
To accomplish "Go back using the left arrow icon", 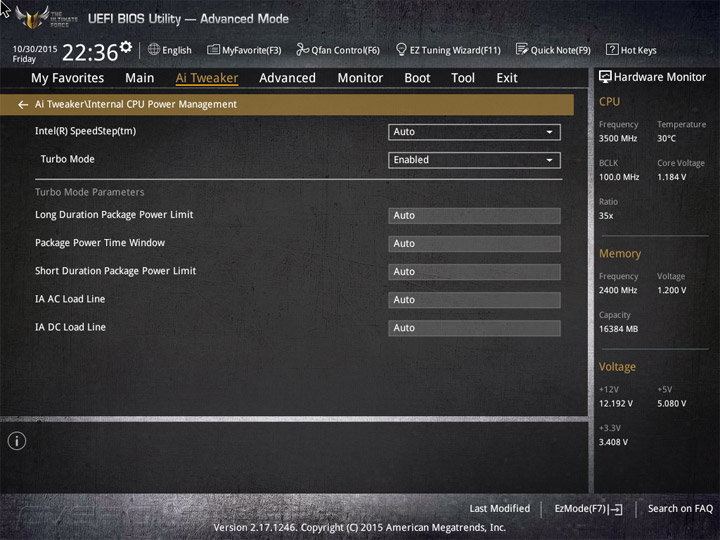I will click(23, 105).
